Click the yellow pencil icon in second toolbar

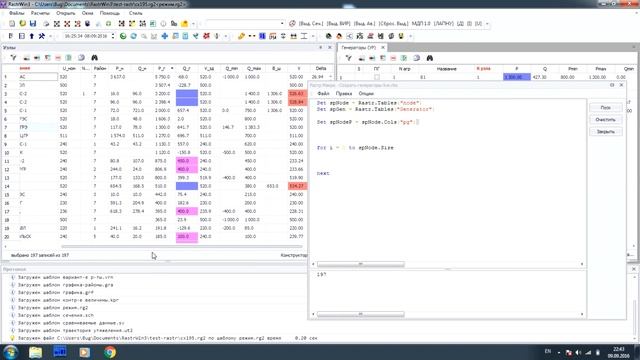coord(241,36)
